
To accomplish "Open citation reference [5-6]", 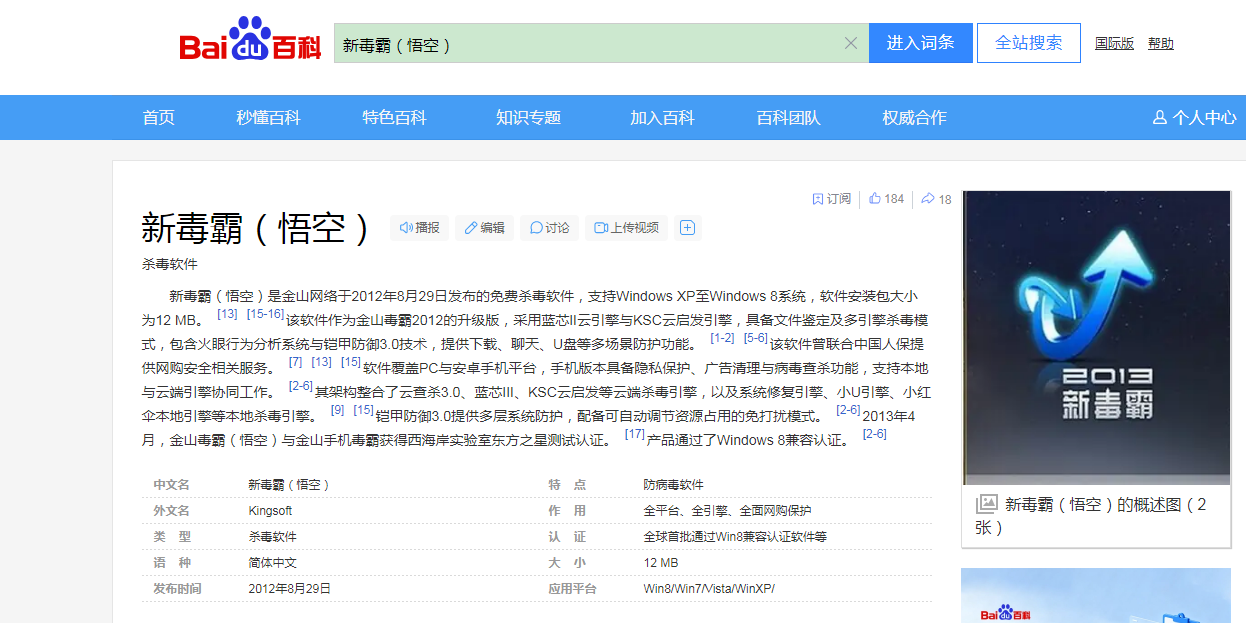I will coord(755,338).
